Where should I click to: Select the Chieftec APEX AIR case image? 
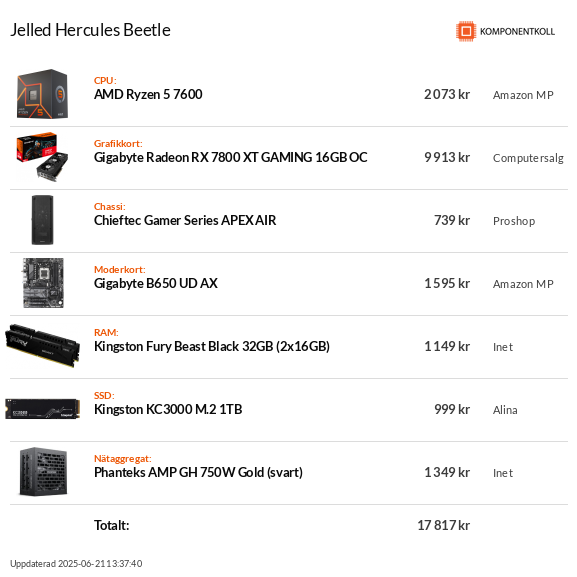coord(43,220)
